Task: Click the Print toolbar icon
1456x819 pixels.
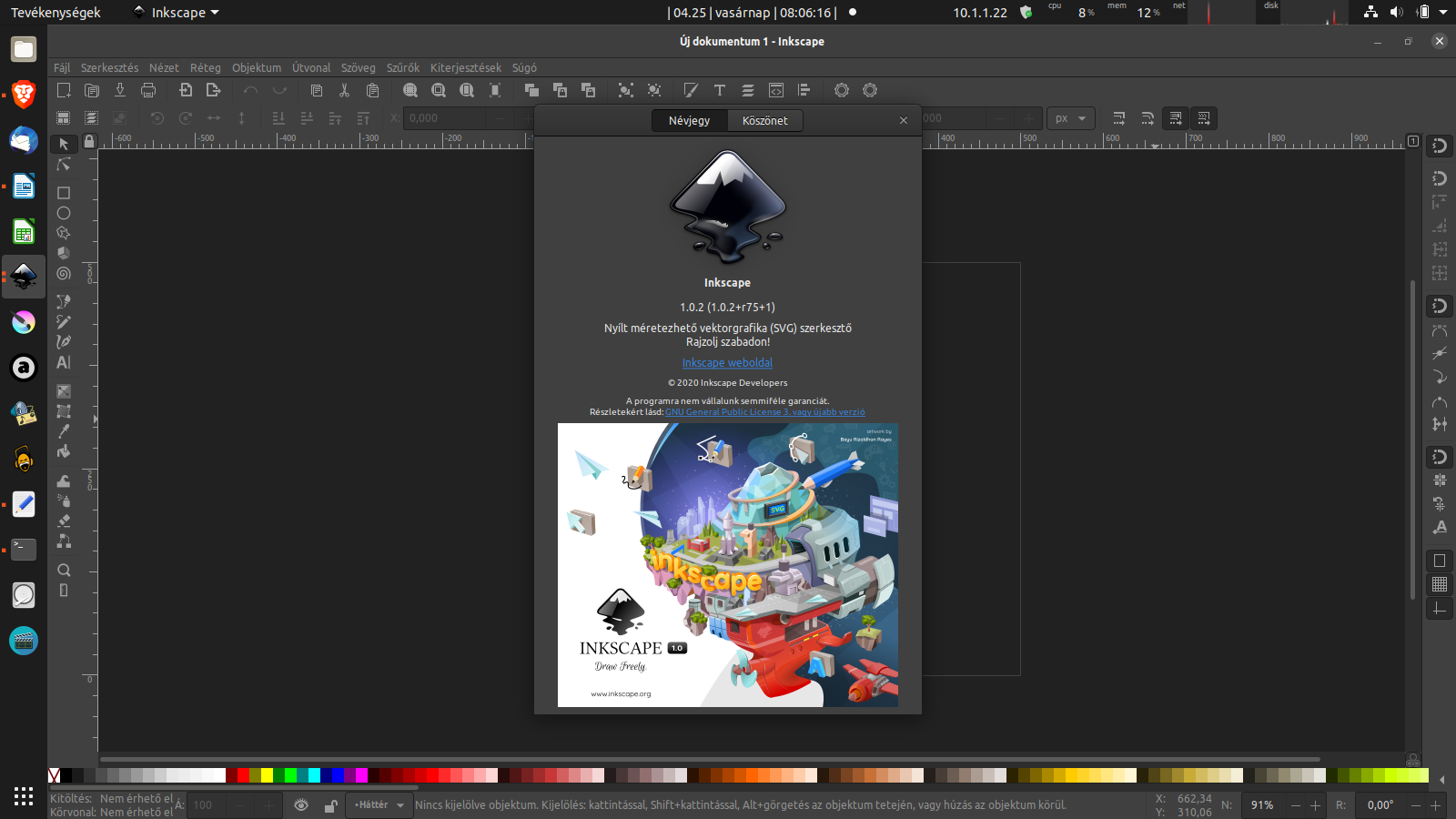Action: (148, 90)
